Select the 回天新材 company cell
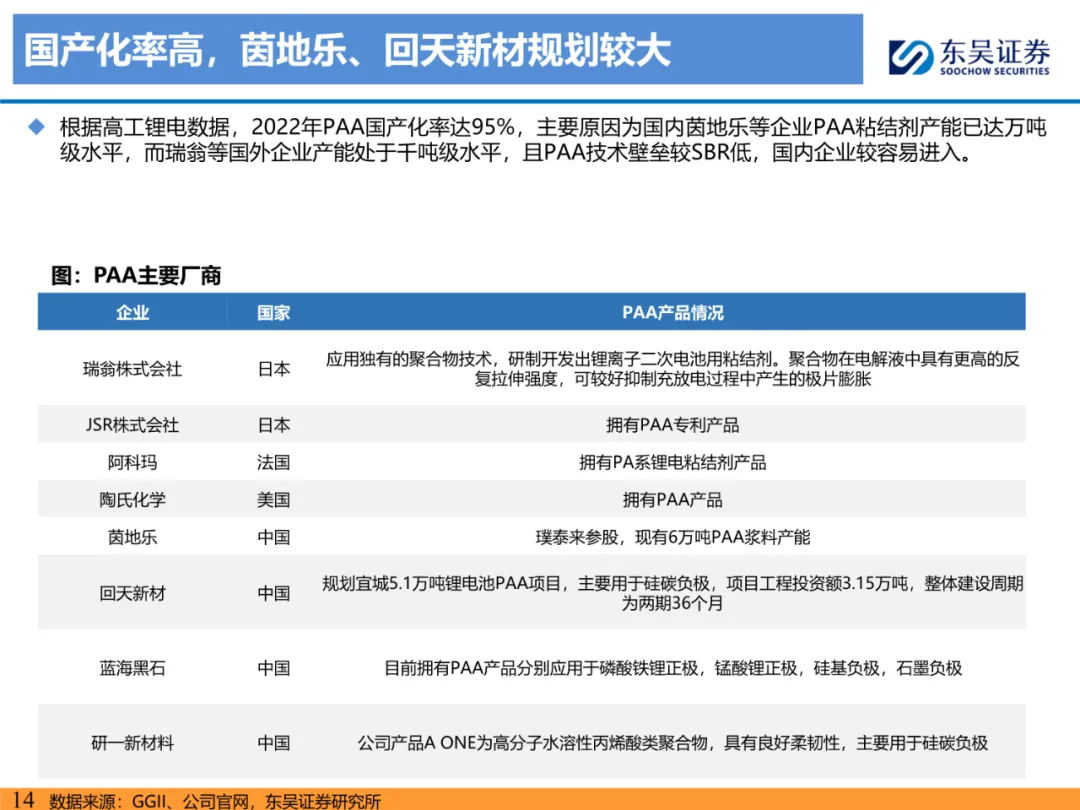This screenshot has width=1080, height=810. point(132,593)
